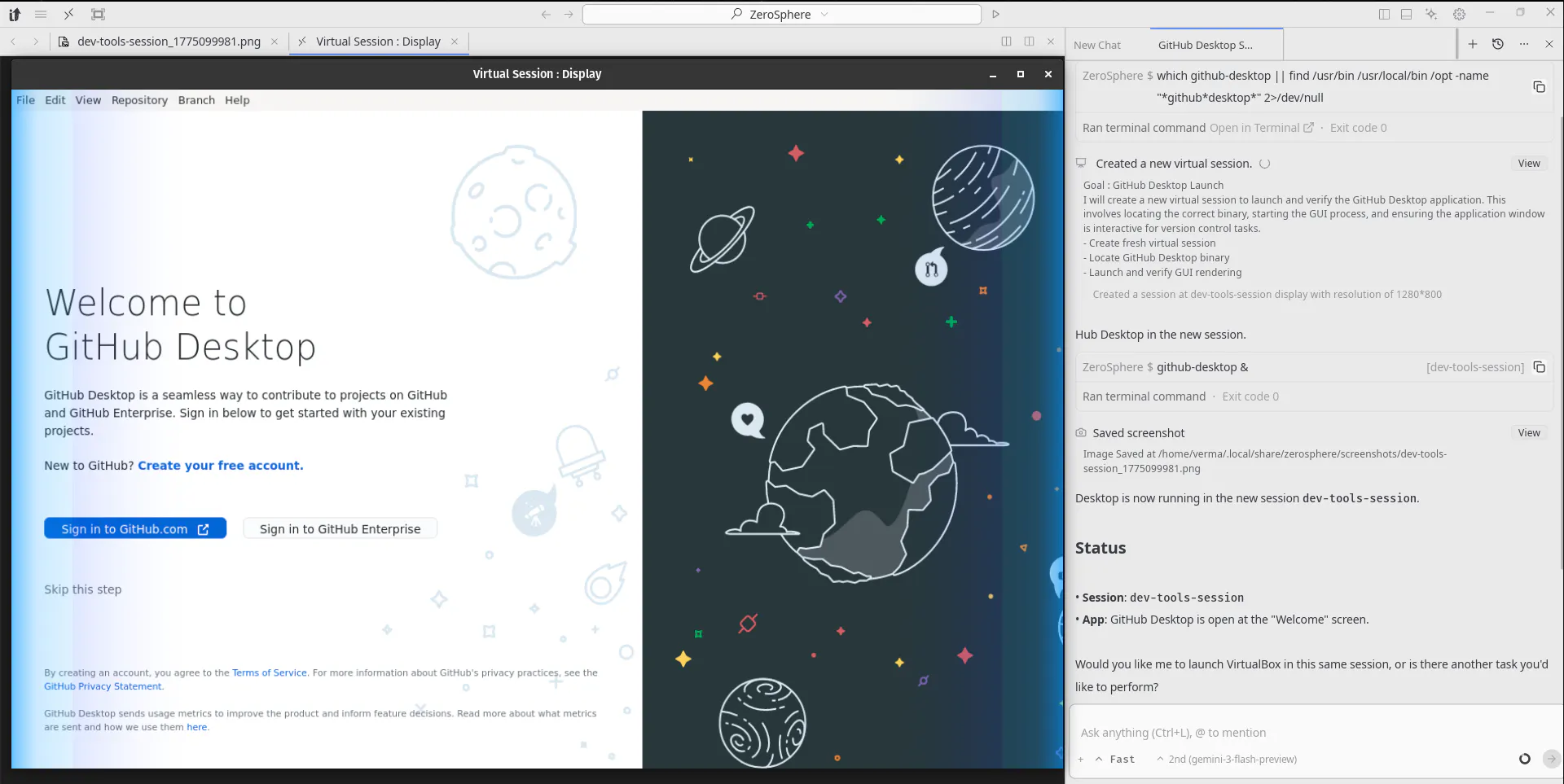Navigate forward with the title bar arrow
The width and height of the screenshot is (1564, 784).
pos(569,14)
